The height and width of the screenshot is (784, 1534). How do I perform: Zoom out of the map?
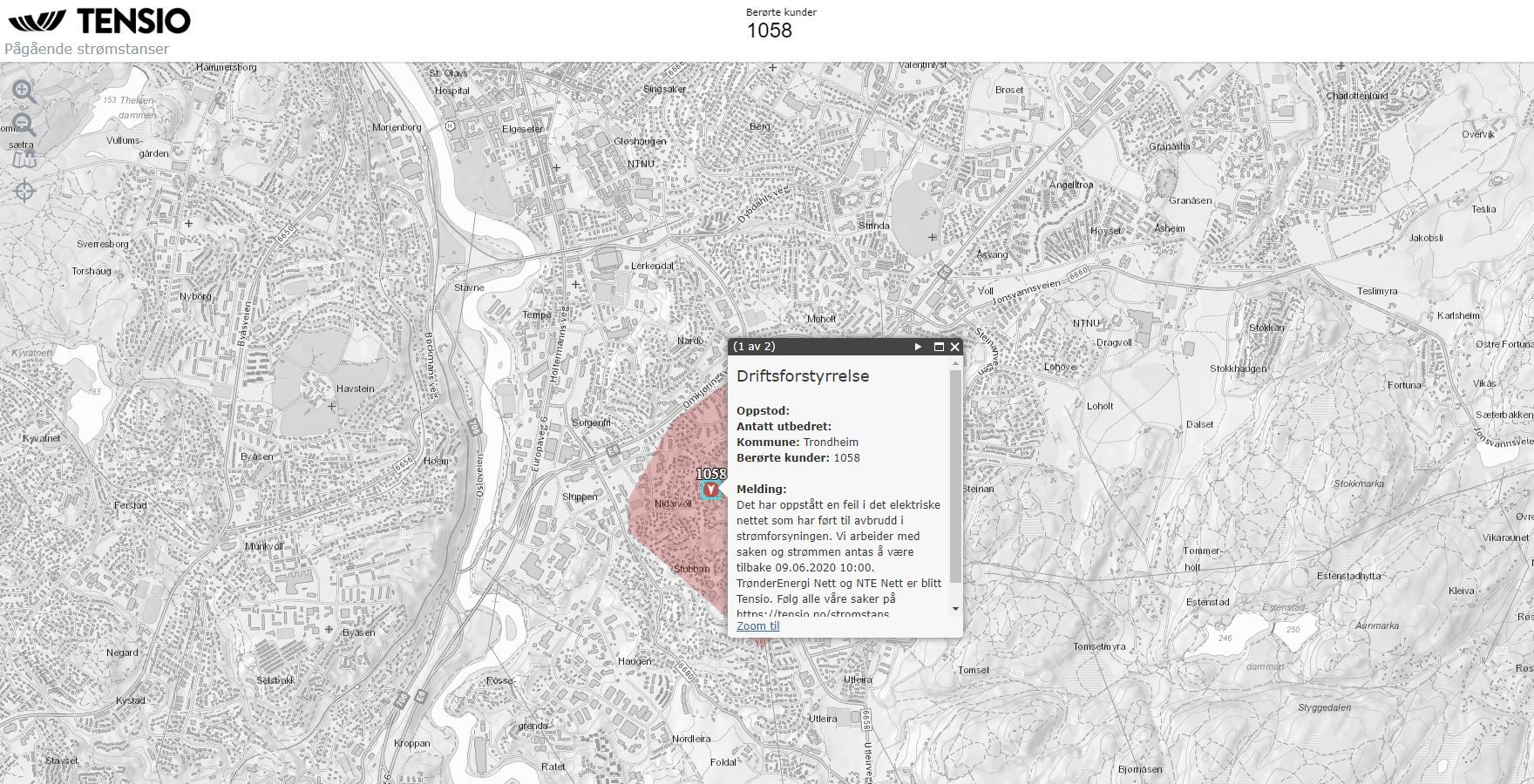click(x=24, y=125)
